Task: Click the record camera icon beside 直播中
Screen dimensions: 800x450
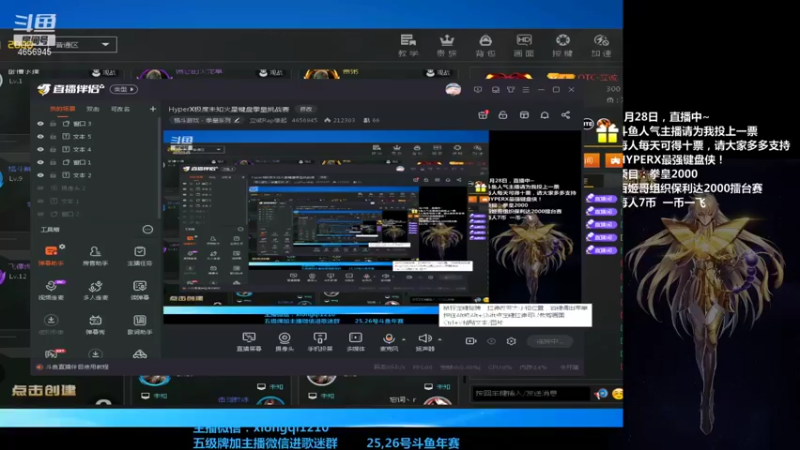Action: pyautogui.click(x=470, y=341)
